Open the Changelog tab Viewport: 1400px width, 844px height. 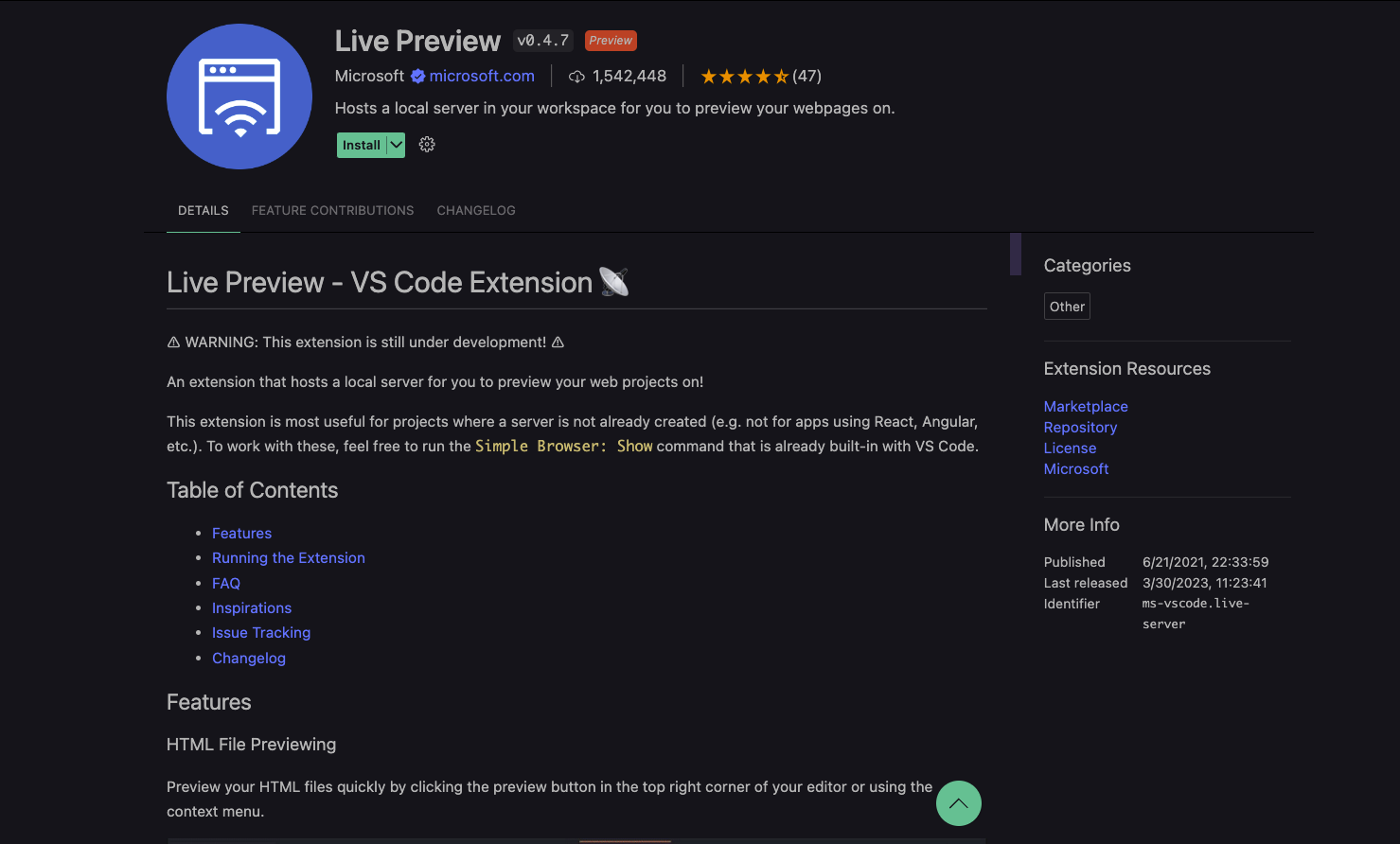click(476, 210)
